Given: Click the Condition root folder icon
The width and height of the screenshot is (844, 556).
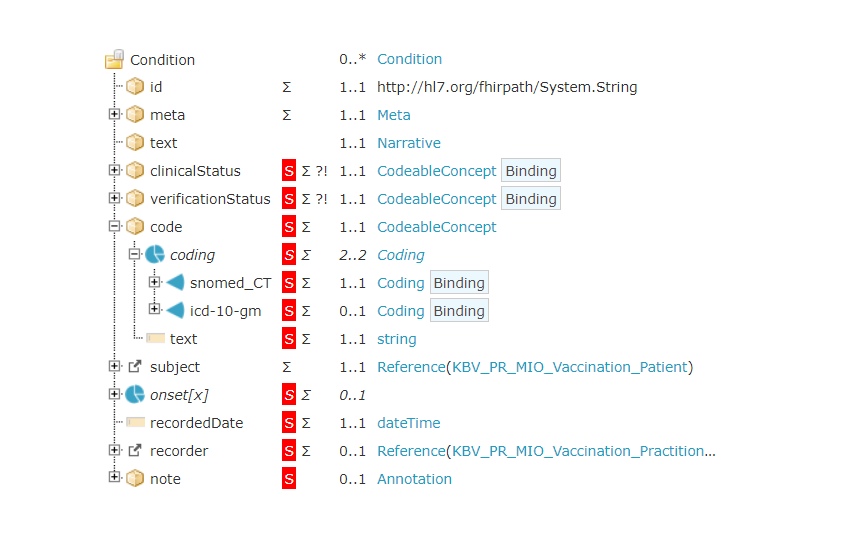Looking at the screenshot, I should (x=115, y=59).
